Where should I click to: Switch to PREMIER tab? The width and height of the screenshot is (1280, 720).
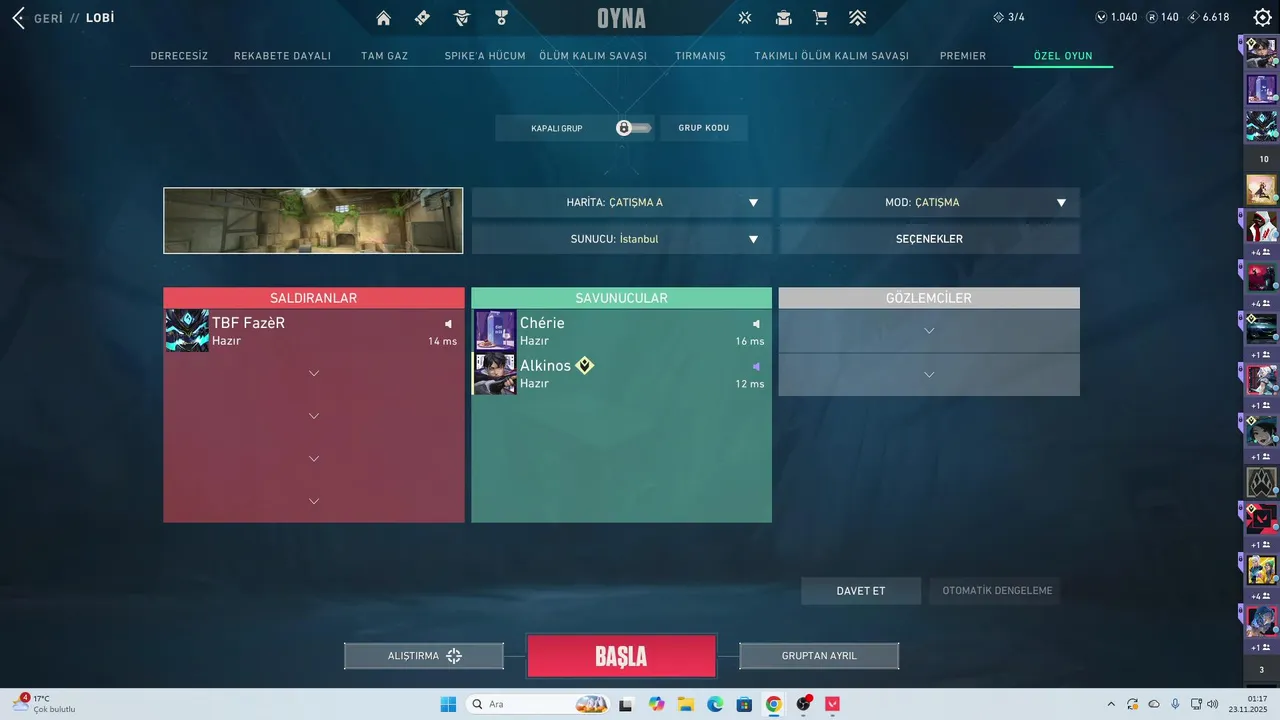(x=963, y=56)
